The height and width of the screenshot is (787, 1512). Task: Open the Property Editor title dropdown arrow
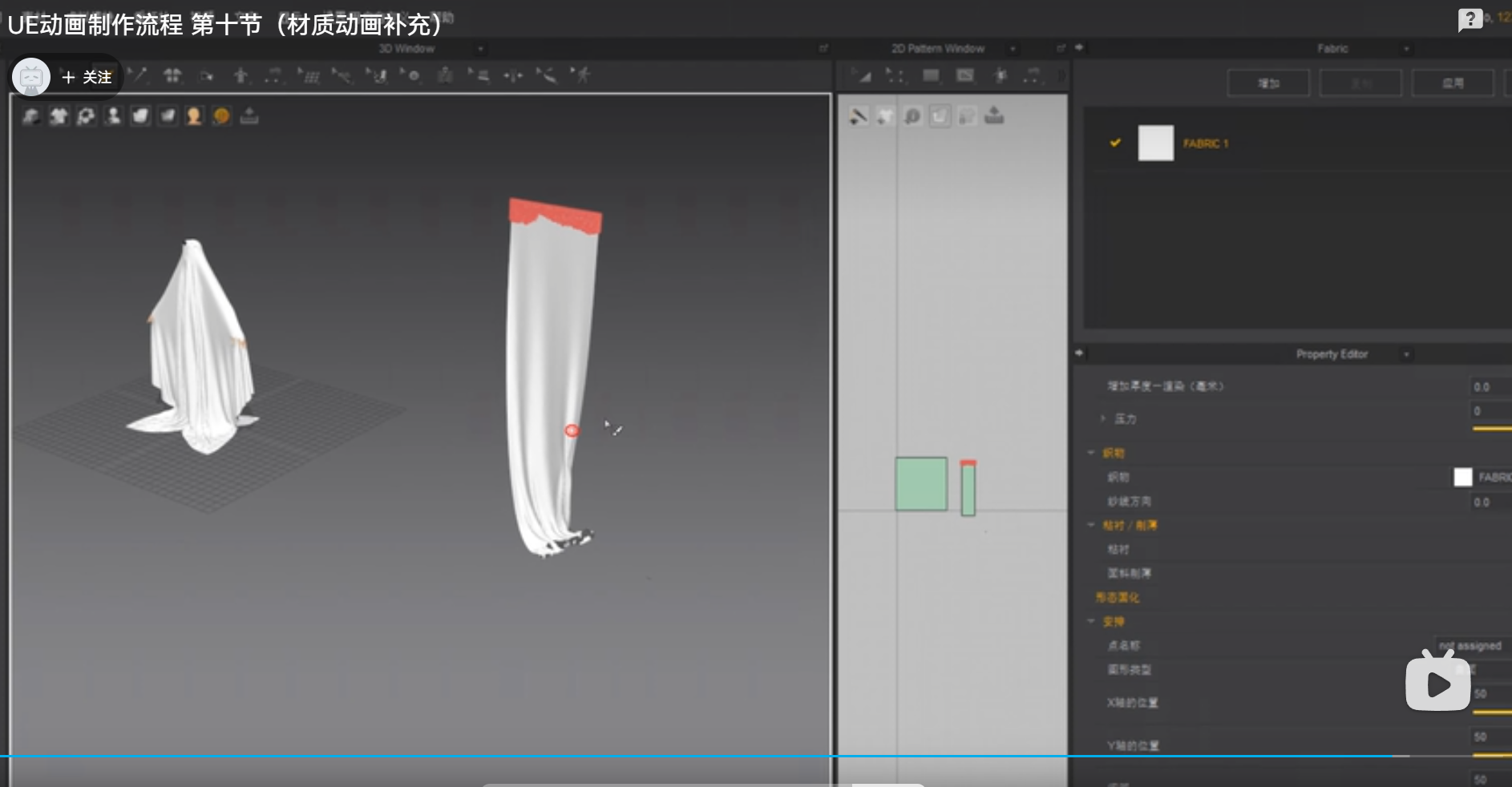click(1406, 354)
